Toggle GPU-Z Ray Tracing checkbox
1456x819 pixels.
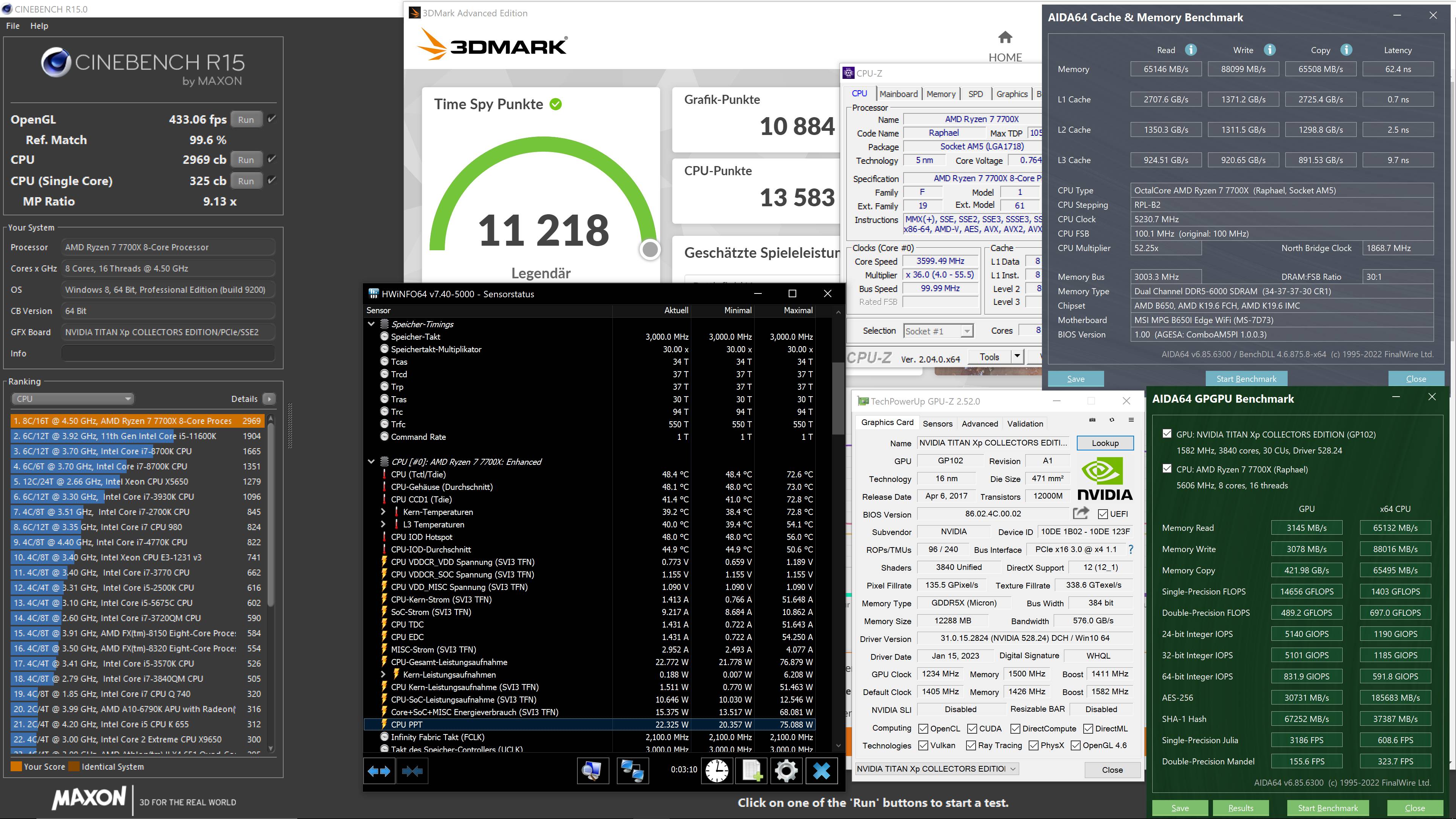(x=971, y=745)
